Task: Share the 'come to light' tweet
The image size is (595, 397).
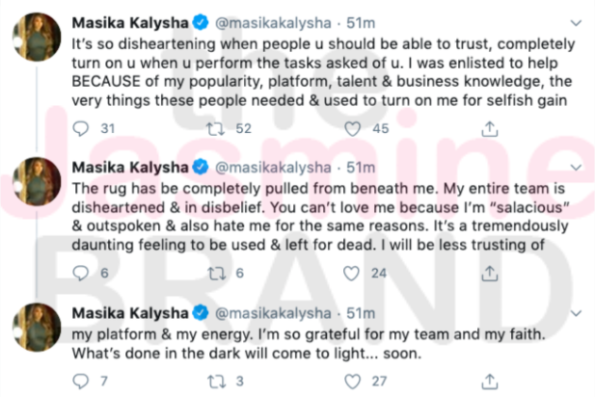Action: tap(490, 381)
